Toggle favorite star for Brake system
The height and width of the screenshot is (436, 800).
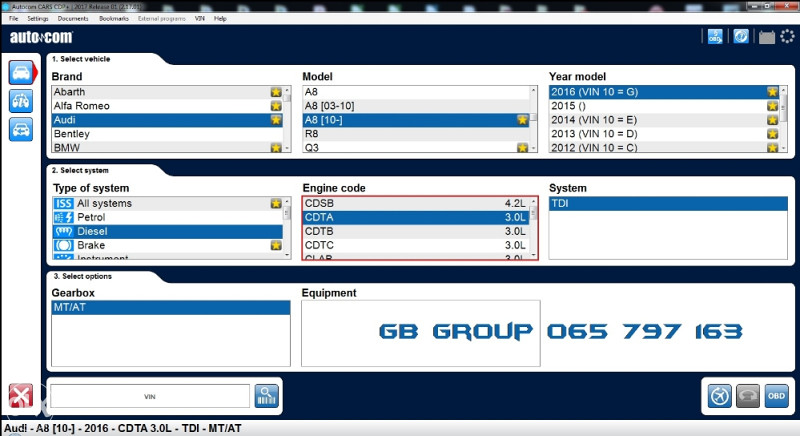coord(276,245)
